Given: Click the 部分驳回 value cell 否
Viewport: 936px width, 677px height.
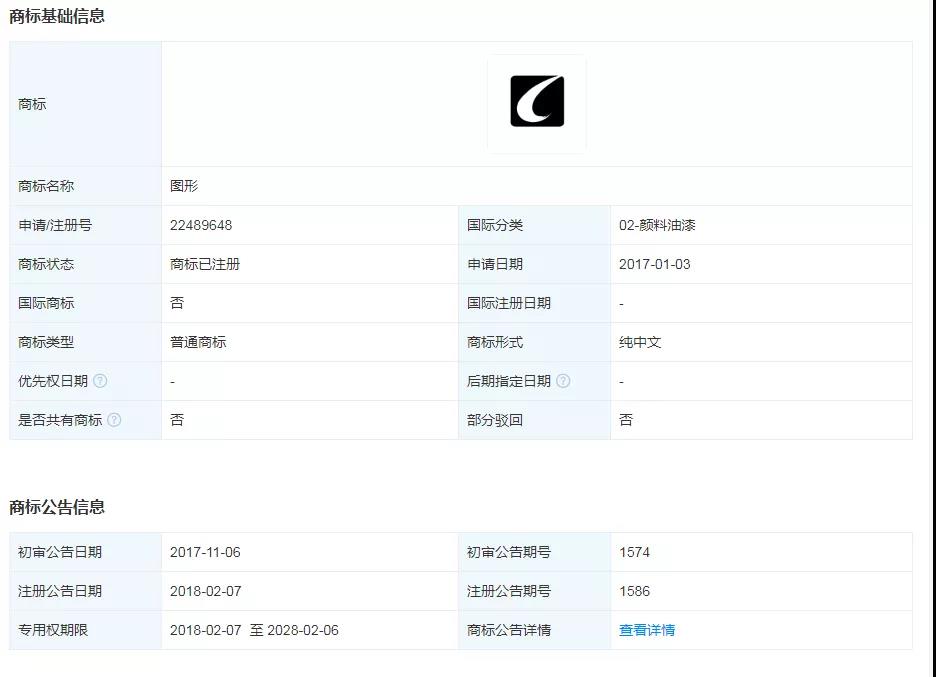Looking at the screenshot, I should 624,420.
